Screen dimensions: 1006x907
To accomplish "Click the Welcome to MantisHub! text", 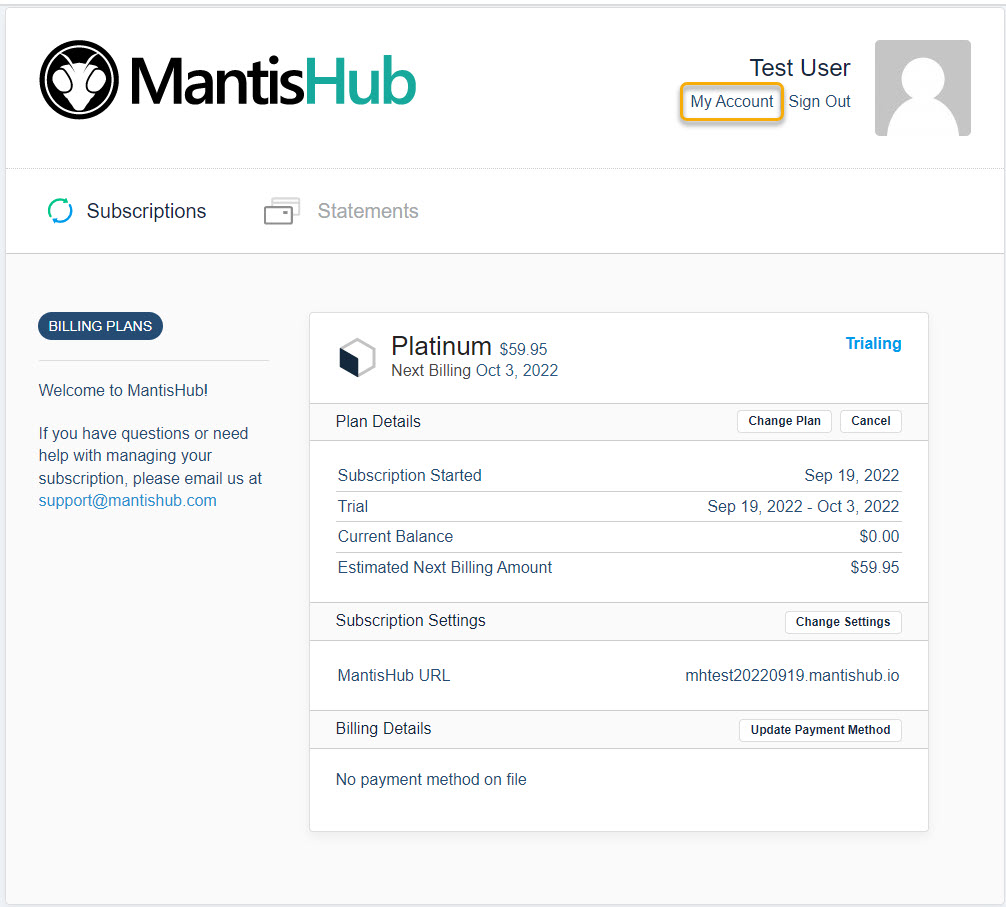I will [x=123, y=390].
